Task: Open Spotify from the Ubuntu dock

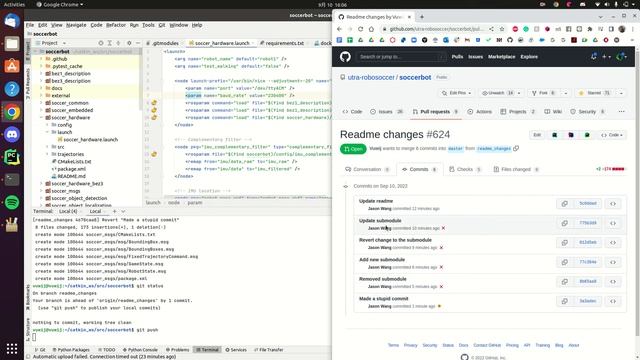Action: (x=12, y=202)
